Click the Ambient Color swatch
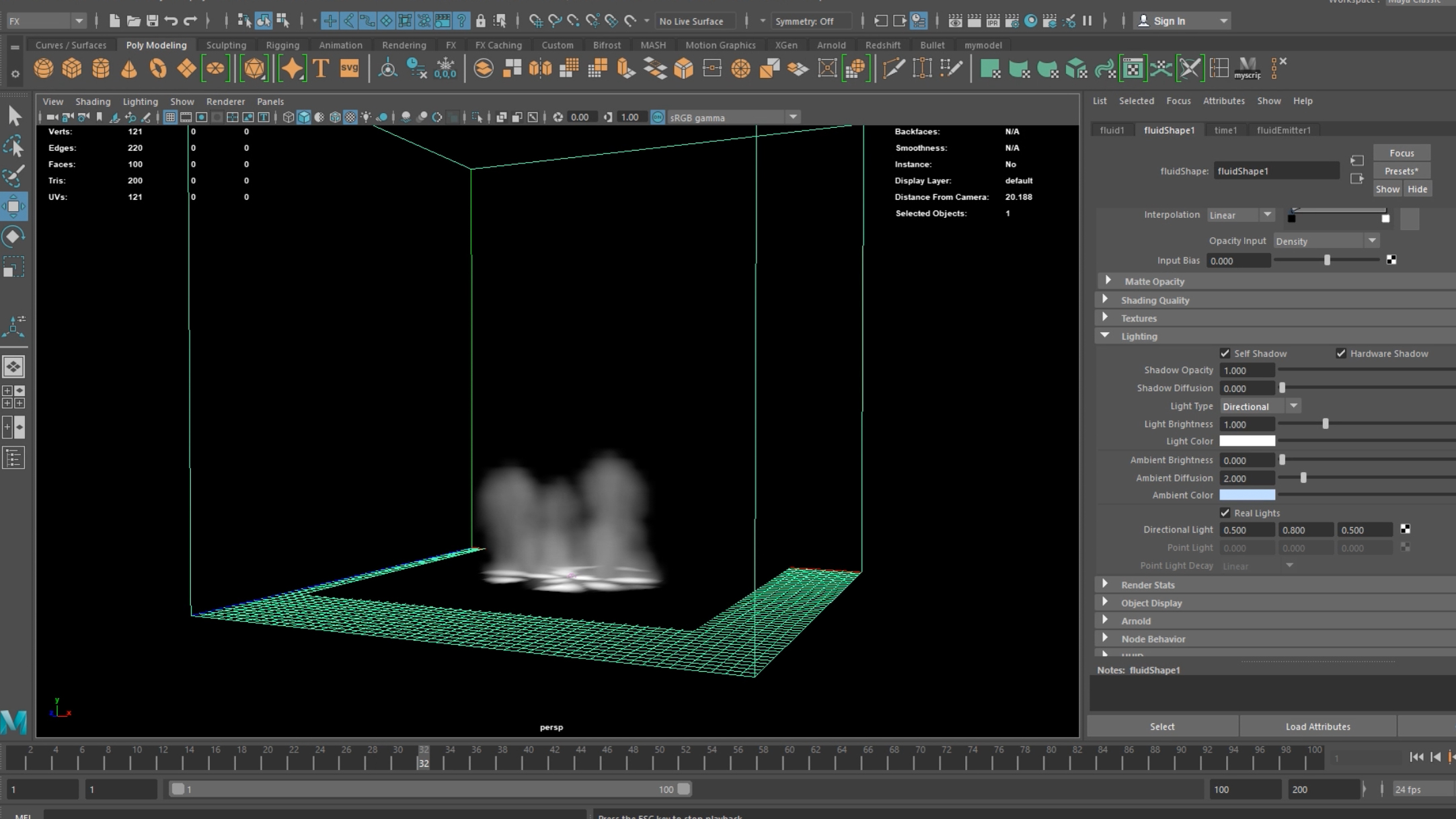Image resolution: width=1456 pixels, height=819 pixels. [1247, 495]
